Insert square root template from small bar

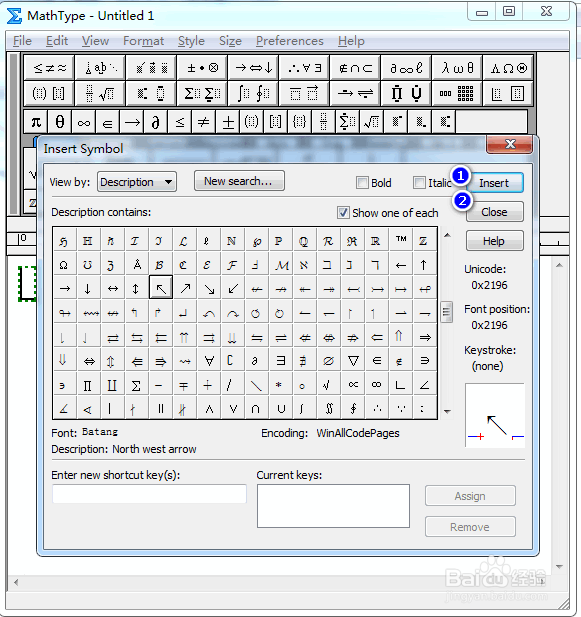(372, 122)
